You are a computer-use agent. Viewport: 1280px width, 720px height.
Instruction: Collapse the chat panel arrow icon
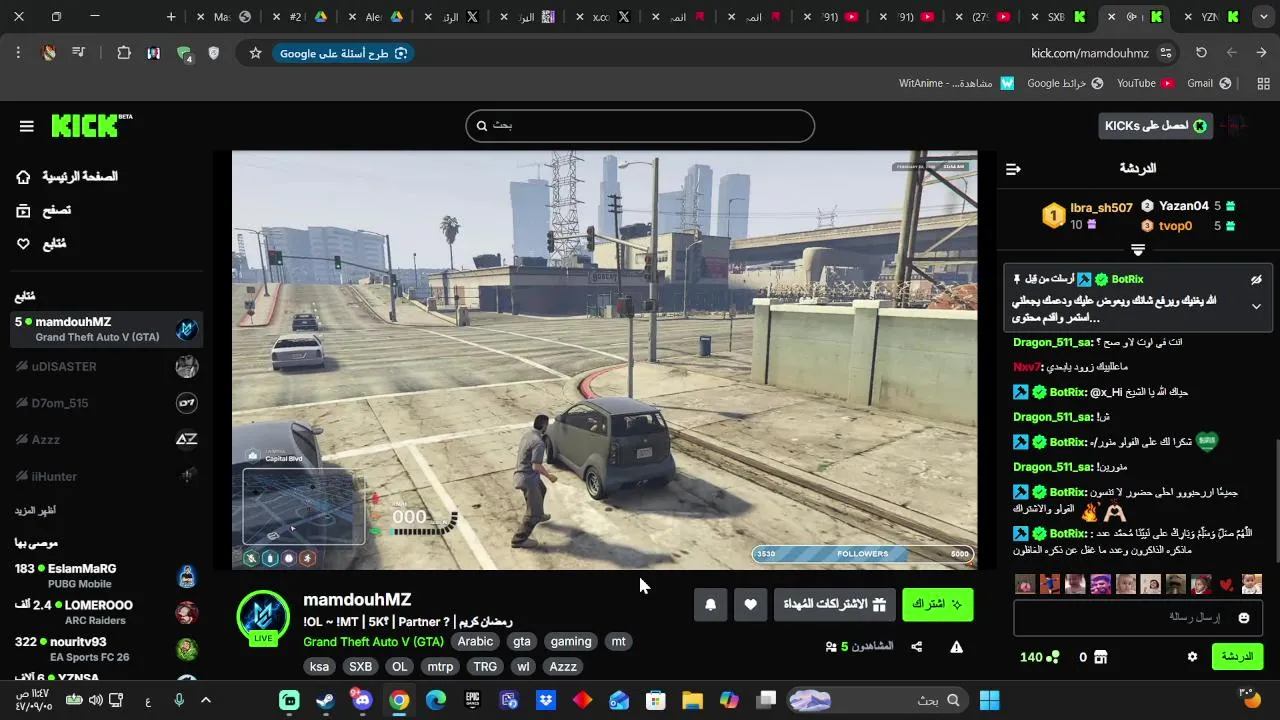[x=1013, y=169]
